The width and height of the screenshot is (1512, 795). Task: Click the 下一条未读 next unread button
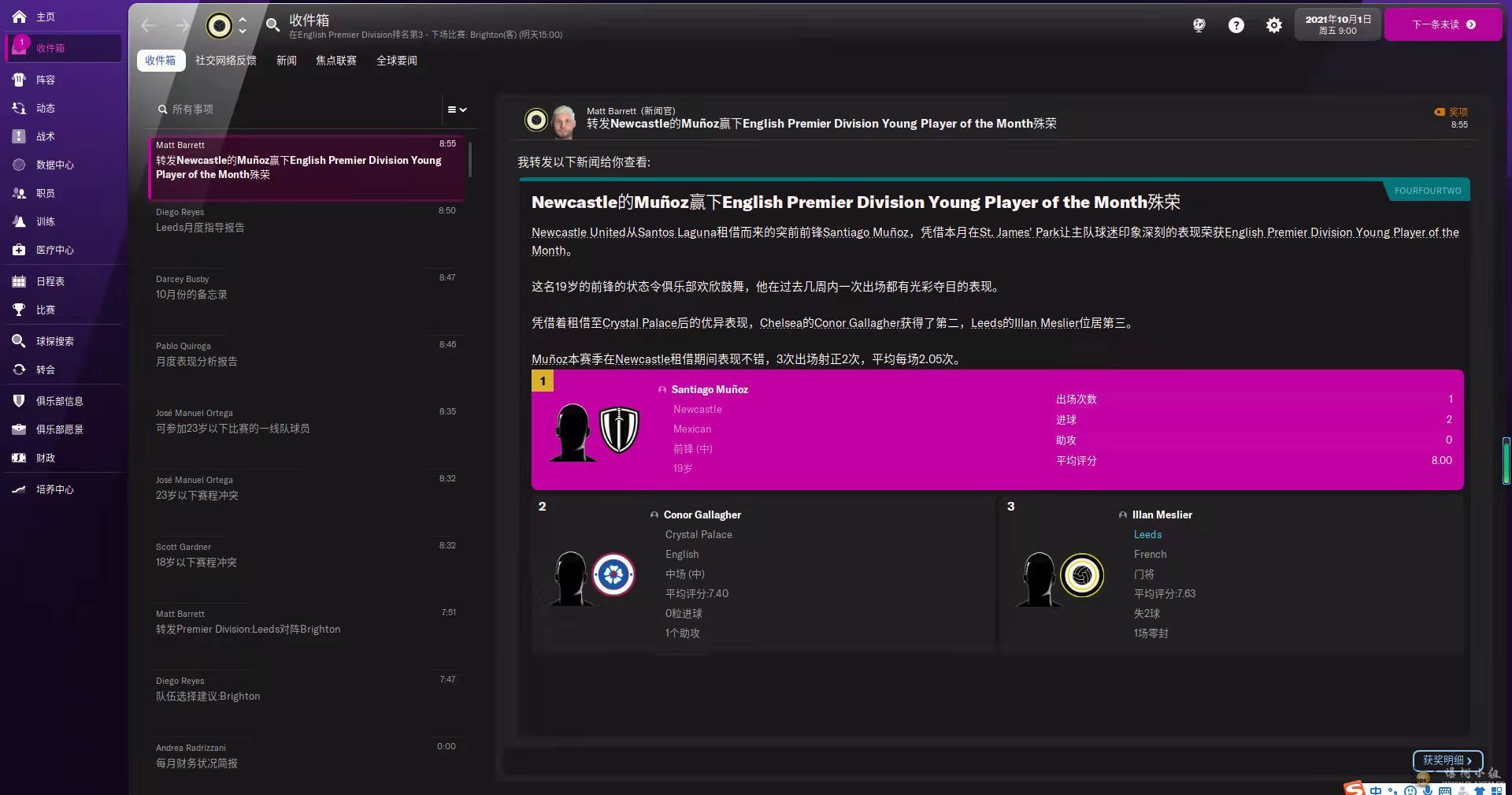[1443, 24]
